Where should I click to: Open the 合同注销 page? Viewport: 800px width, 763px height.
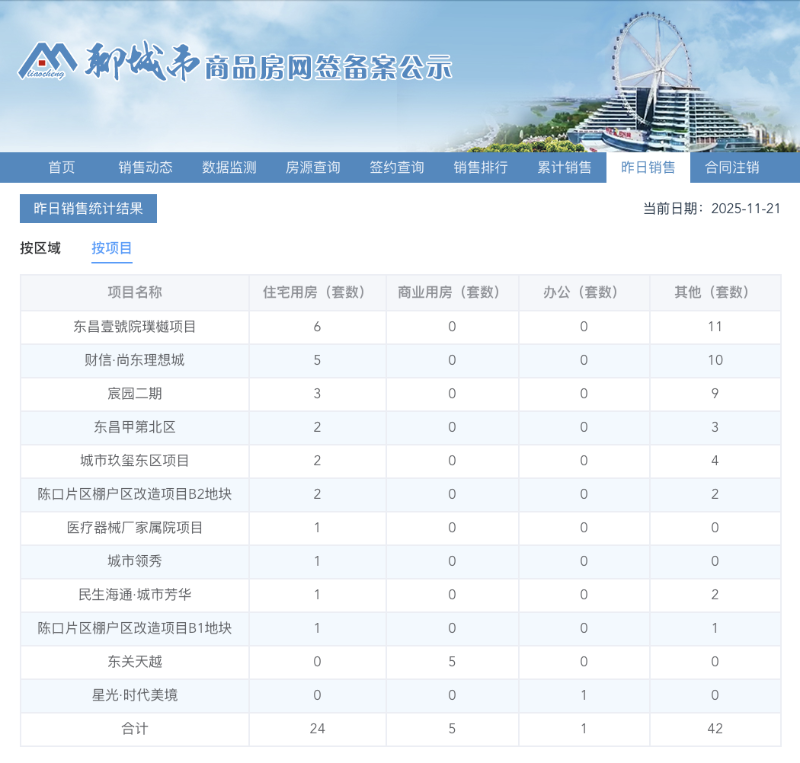(x=732, y=167)
